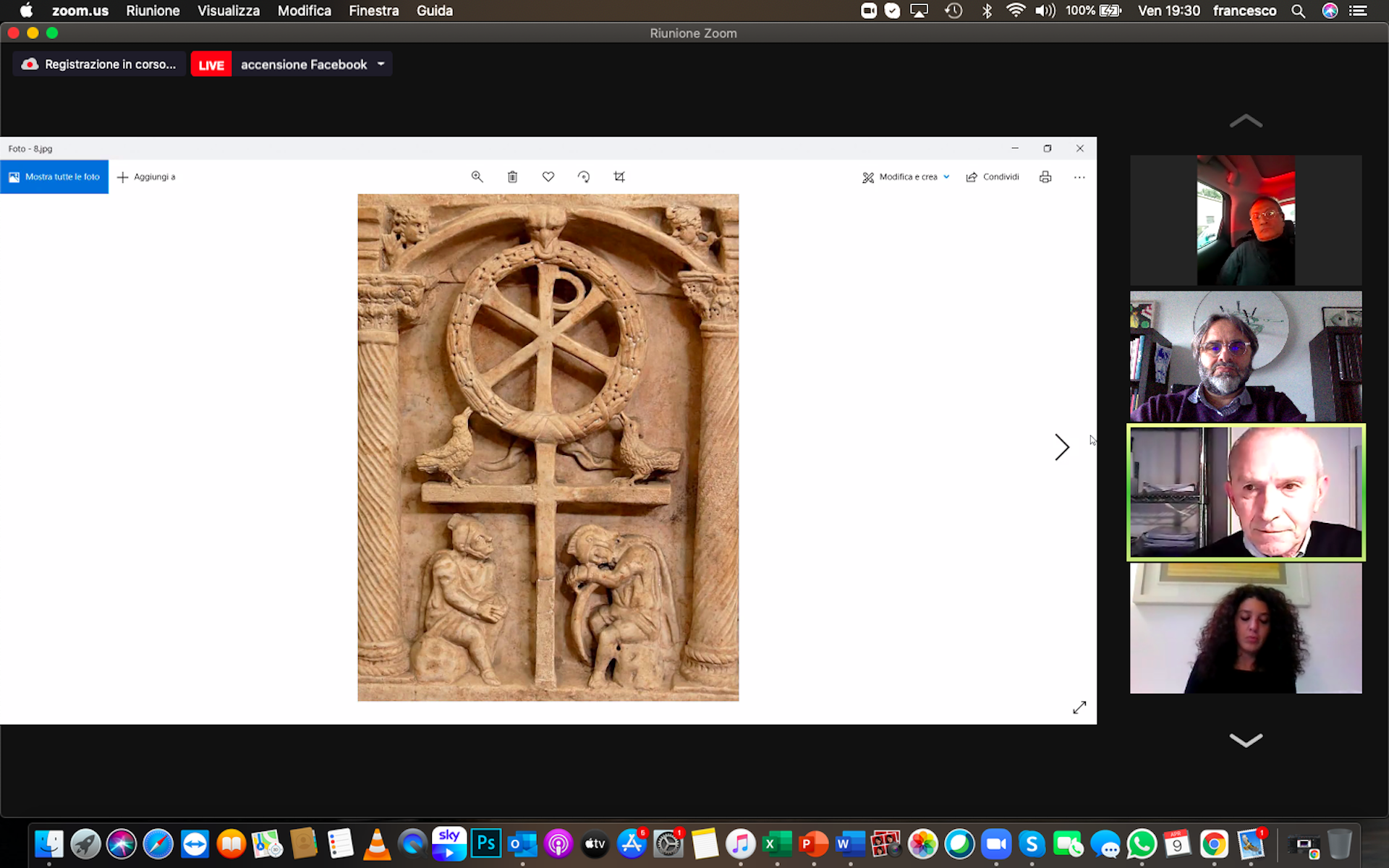Open Microsoft Word from the dock
The width and height of the screenshot is (1389, 868).
(850, 843)
